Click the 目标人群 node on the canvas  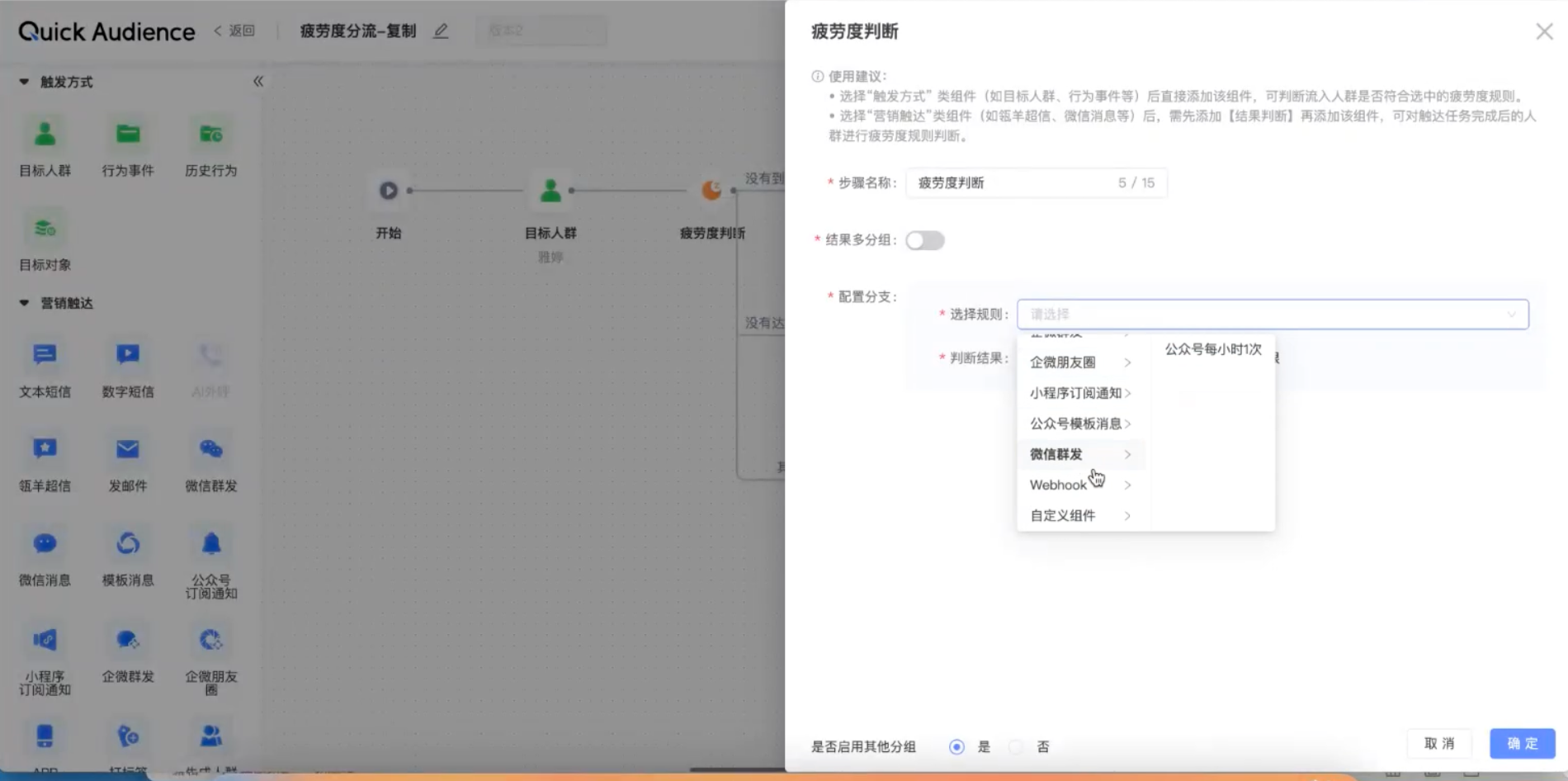(x=550, y=191)
